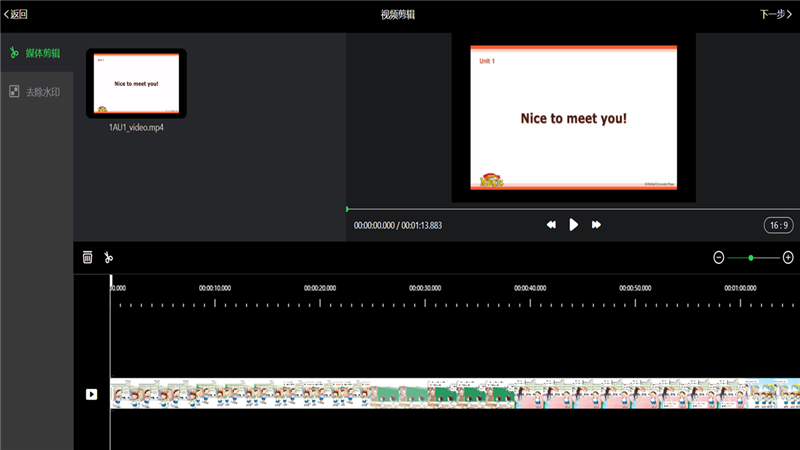This screenshot has height=450, width=800.
Task: Click the fast forward button
Action: [x=597, y=225]
